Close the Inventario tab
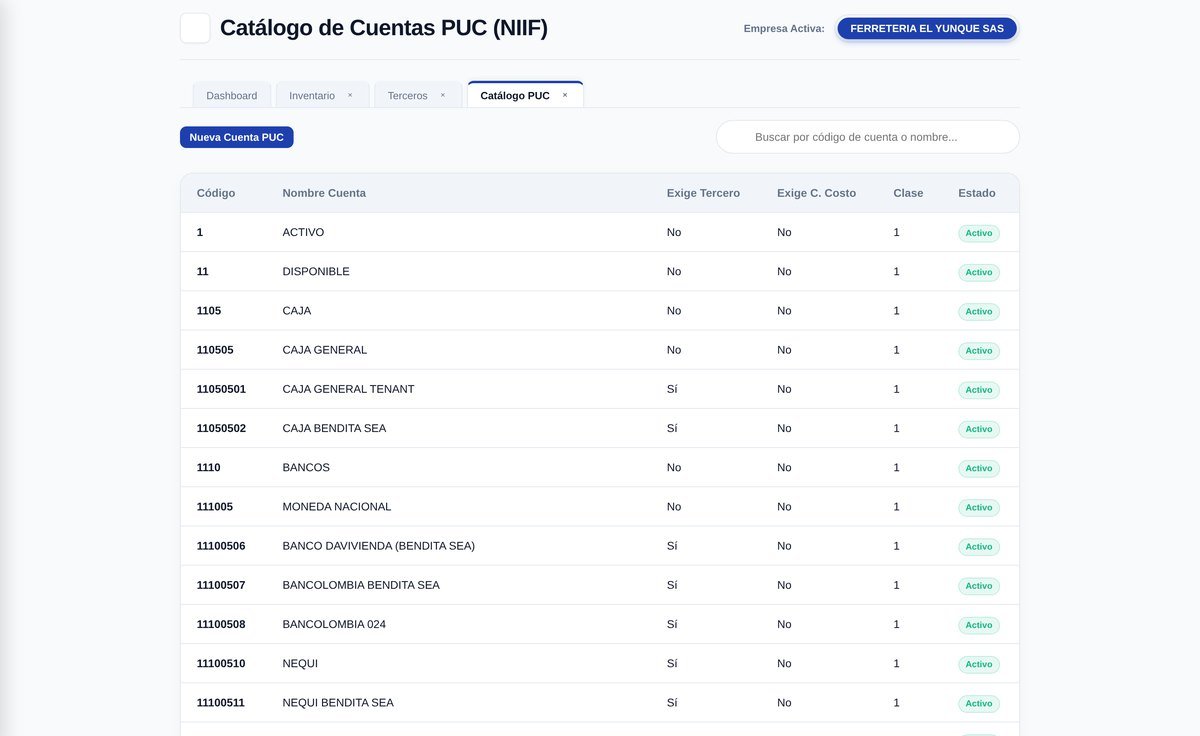The width and height of the screenshot is (1200, 736). click(x=350, y=95)
